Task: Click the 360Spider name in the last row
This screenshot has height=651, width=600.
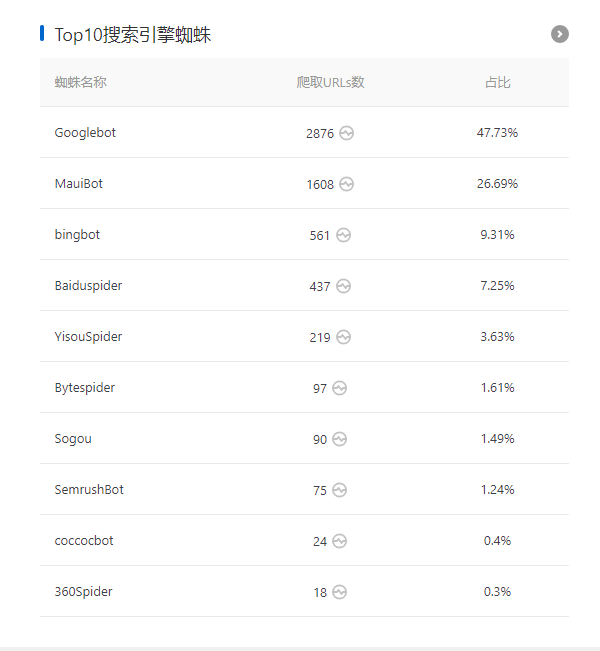Action: click(x=83, y=592)
